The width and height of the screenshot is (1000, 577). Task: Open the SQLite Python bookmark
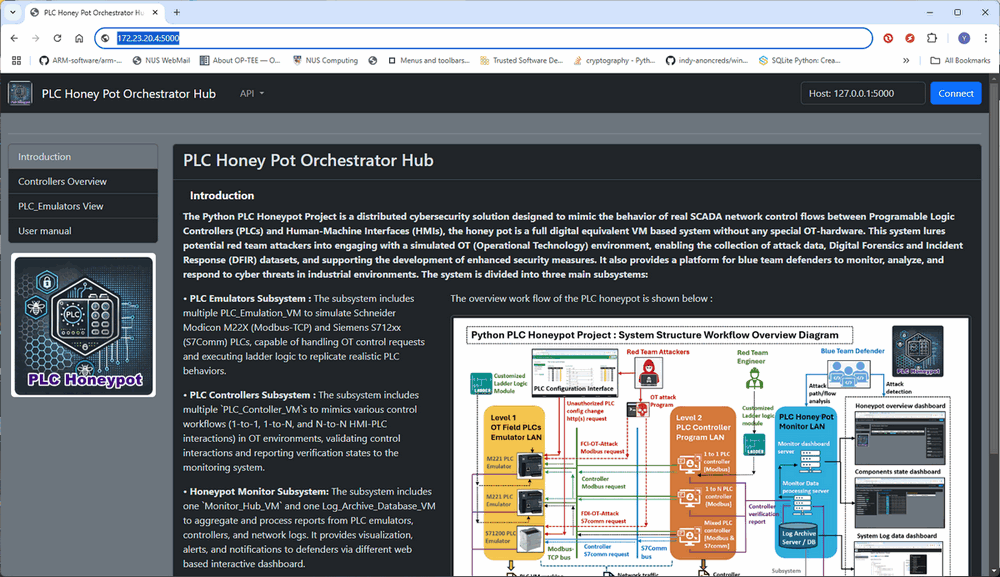tap(800, 61)
